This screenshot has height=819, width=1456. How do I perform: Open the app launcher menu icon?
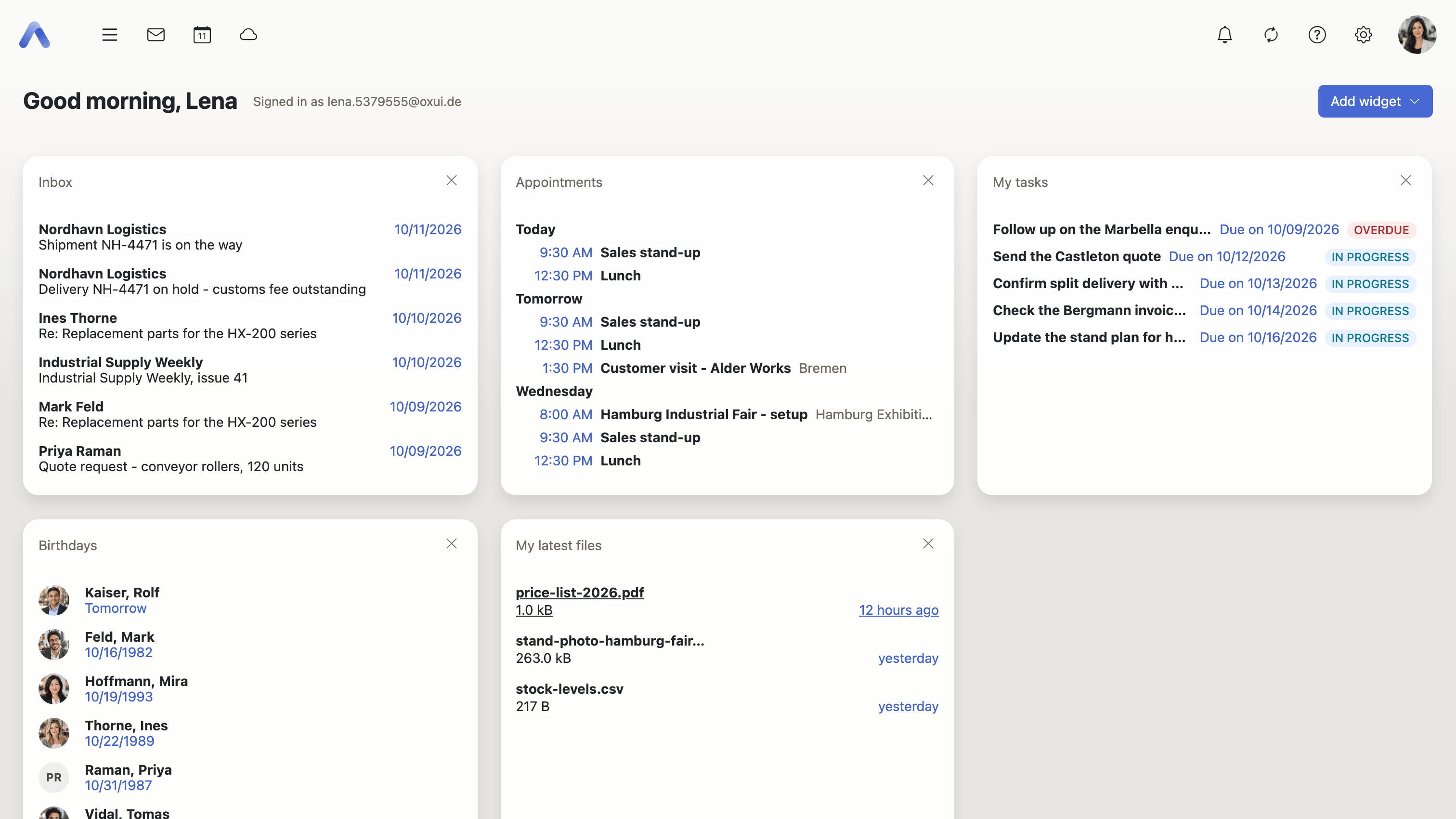click(110, 35)
